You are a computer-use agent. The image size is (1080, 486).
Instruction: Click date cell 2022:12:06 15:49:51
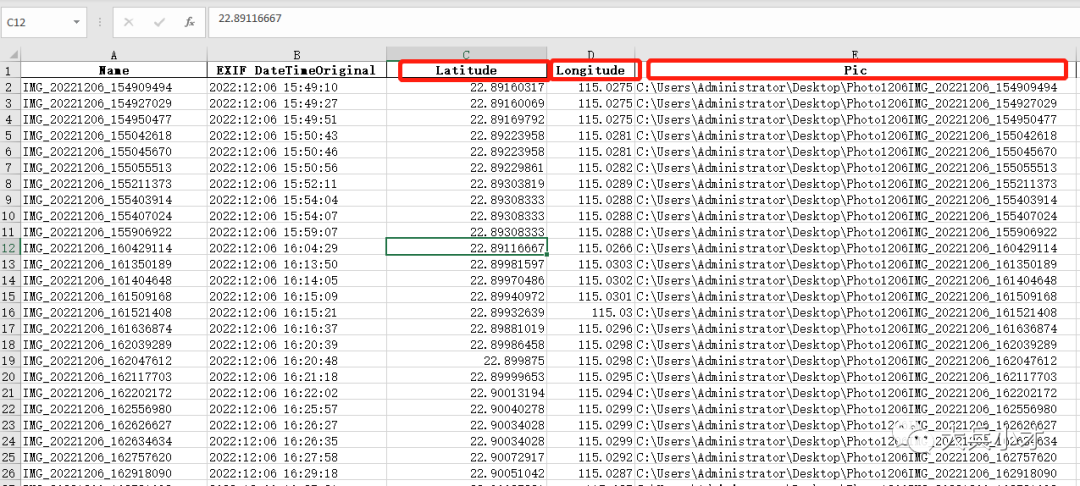pos(296,119)
